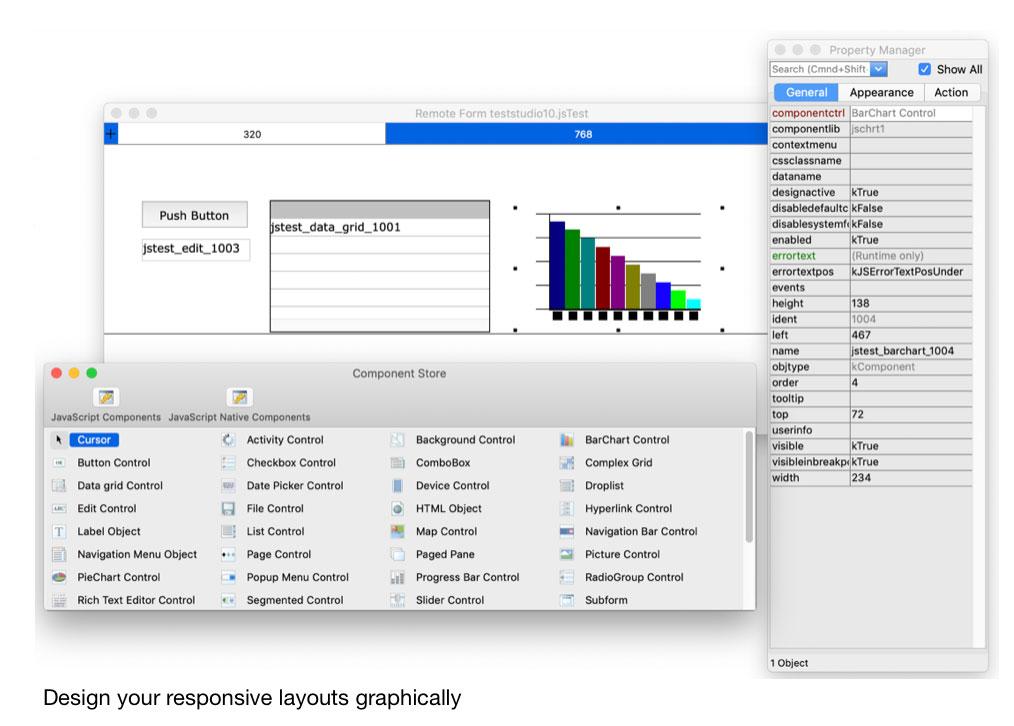This screenshot has width=1014, height=726.
Task: Pick the PieChart Control icon
Action: tap(59, 577)
